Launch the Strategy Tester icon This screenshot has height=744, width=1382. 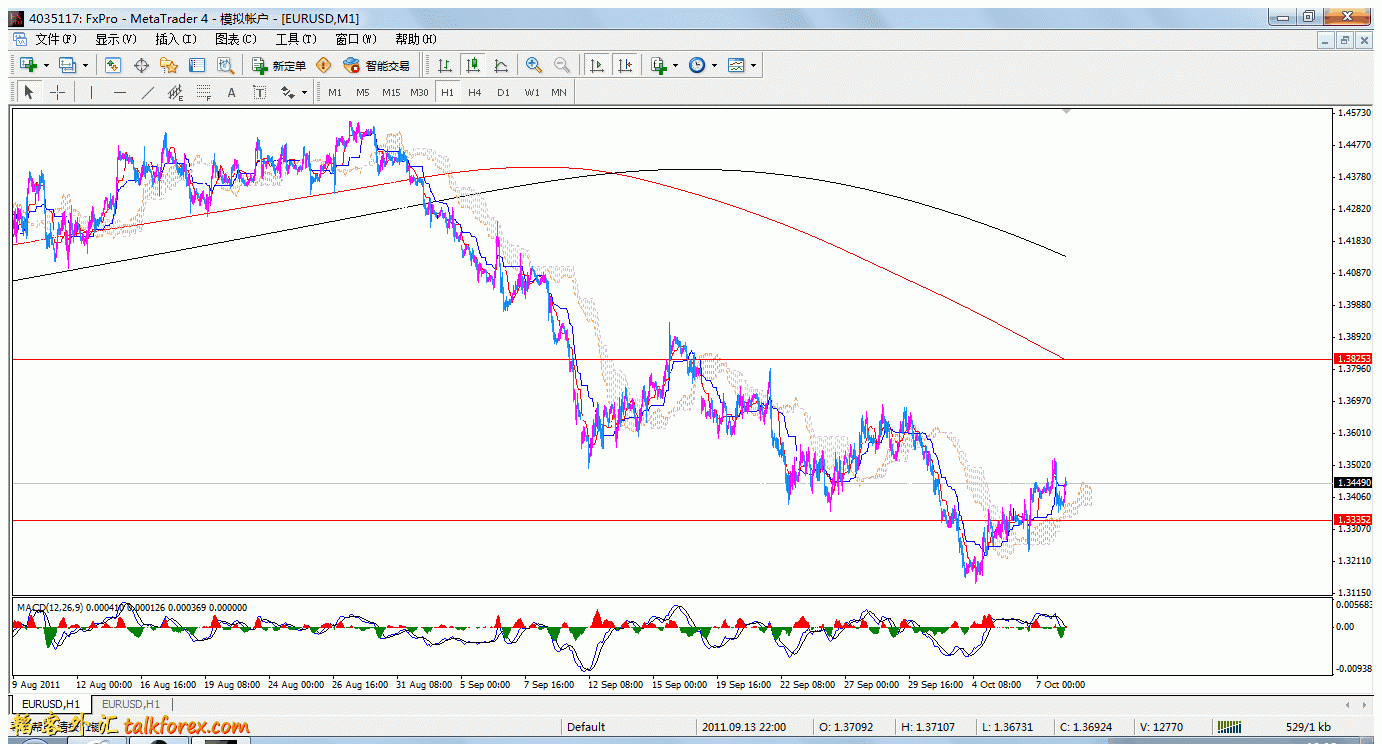[x=226, y=65]
